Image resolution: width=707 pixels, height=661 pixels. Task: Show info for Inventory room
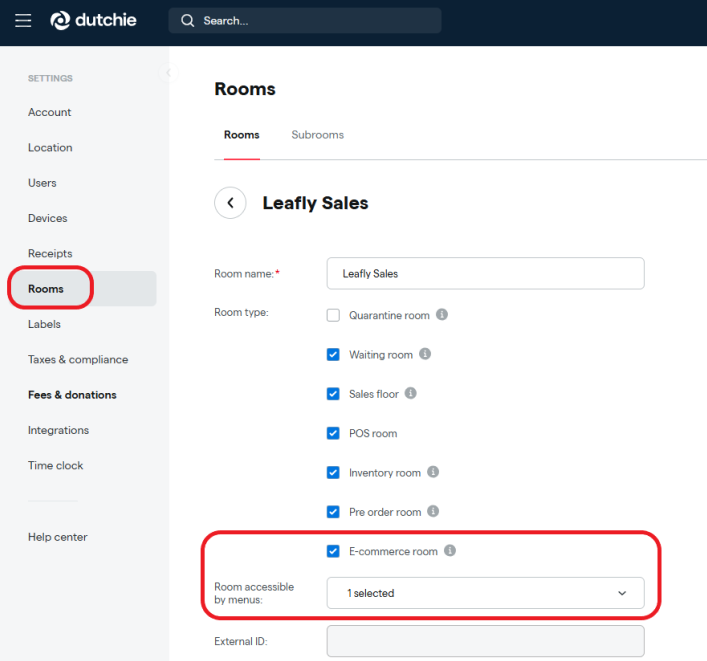(x=433, y=472)
